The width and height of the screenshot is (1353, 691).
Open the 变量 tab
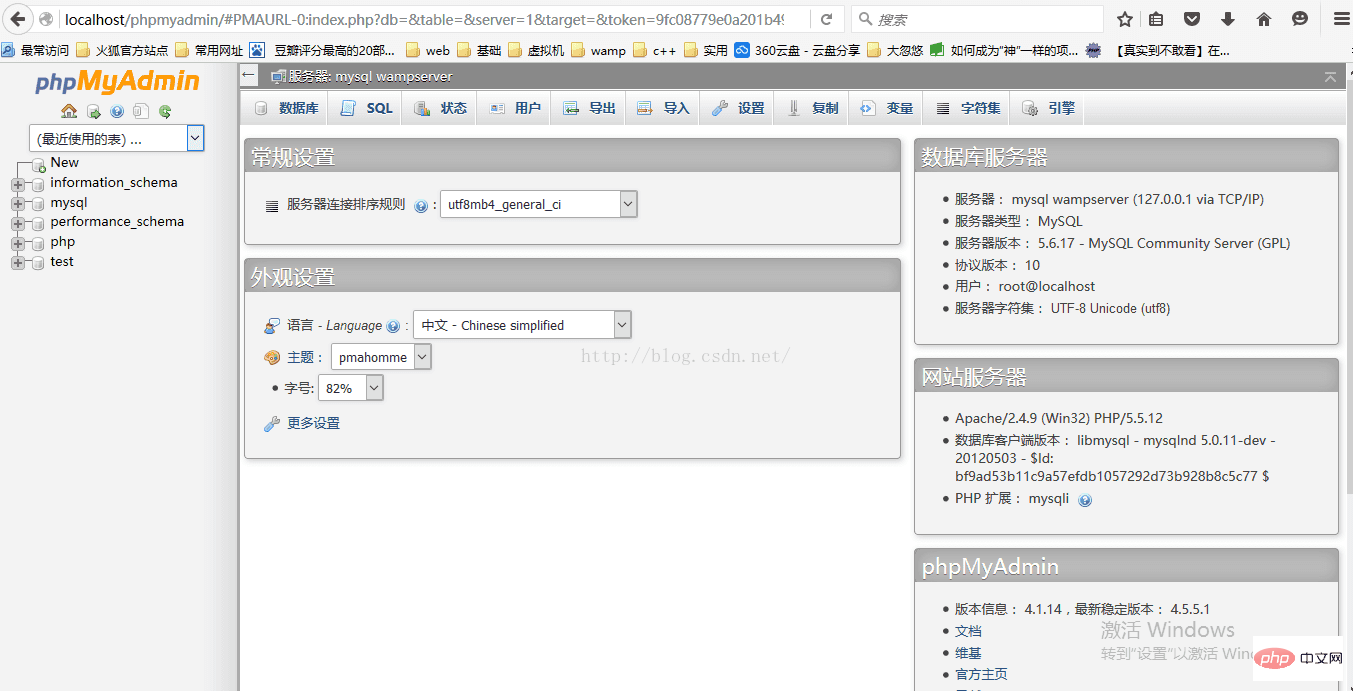click(x=886, y=108)
